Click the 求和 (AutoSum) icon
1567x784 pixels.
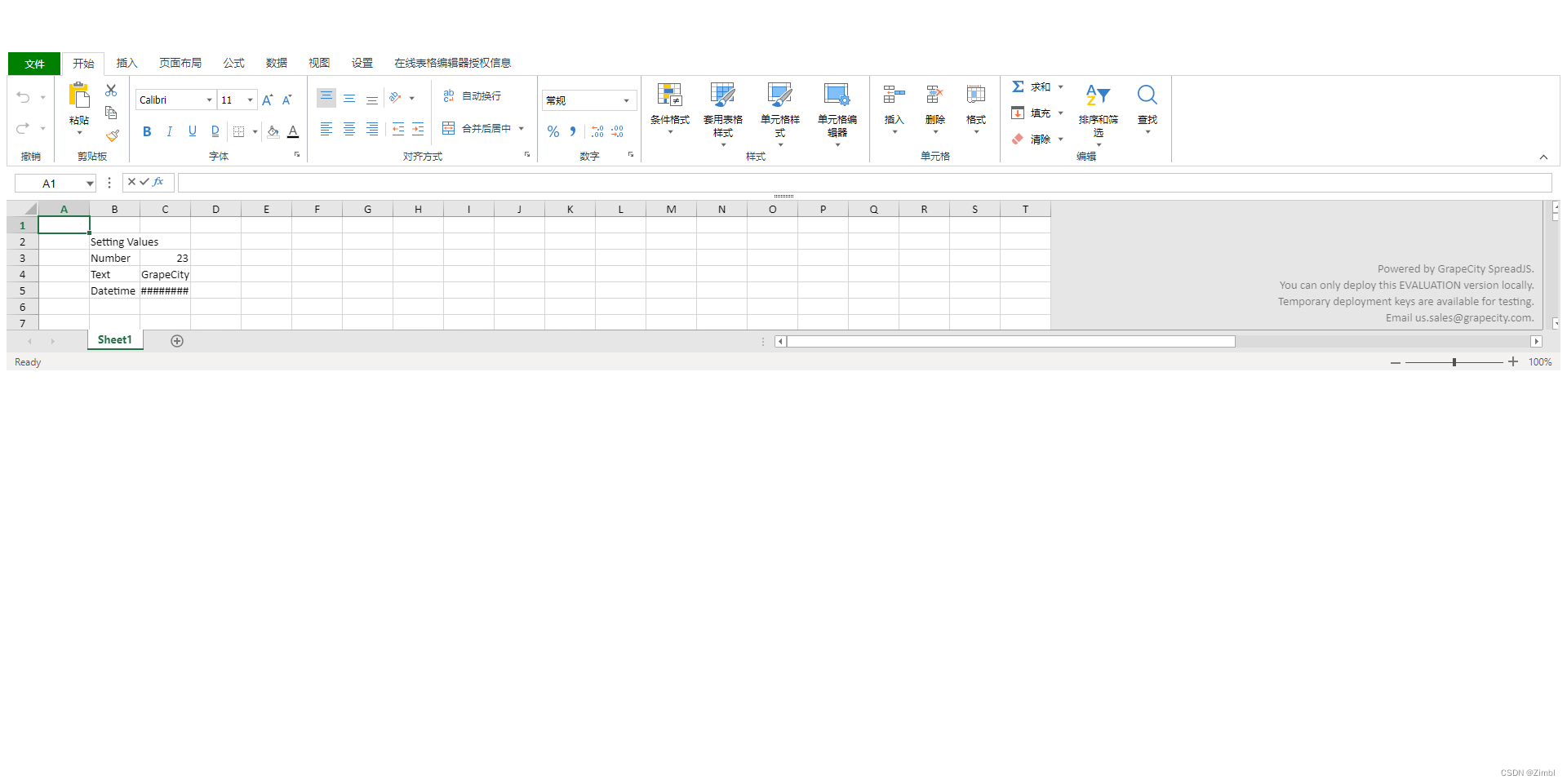click(1018, 86)
